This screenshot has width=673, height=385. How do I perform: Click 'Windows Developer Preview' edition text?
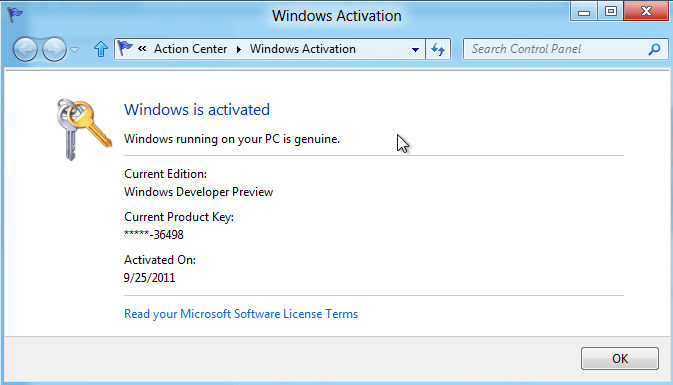click(x=198, y=192)
